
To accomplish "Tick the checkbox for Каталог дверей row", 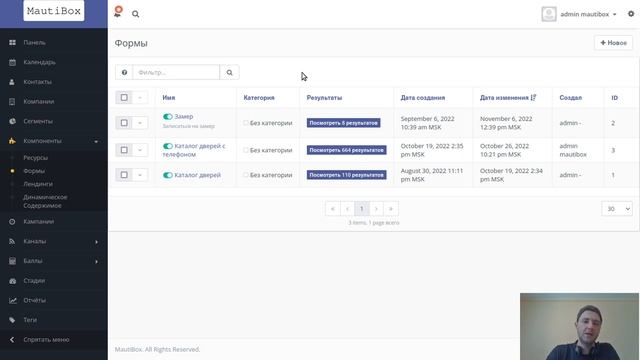I will coord(124,175).
